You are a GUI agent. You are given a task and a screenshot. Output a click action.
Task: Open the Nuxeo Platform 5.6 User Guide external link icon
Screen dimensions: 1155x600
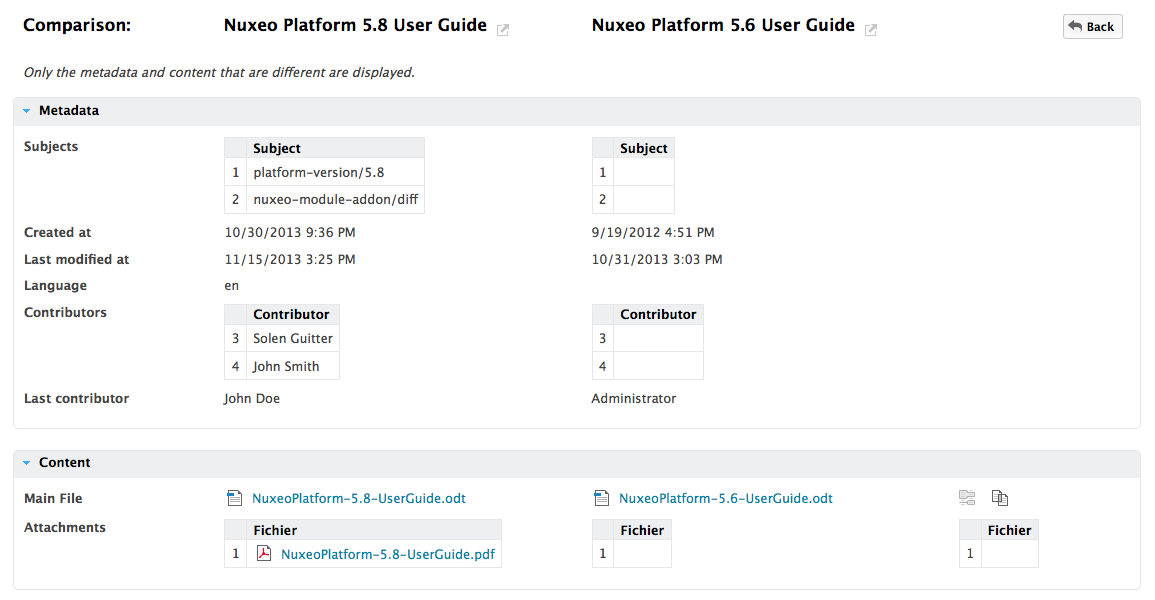tap(871, 29)
